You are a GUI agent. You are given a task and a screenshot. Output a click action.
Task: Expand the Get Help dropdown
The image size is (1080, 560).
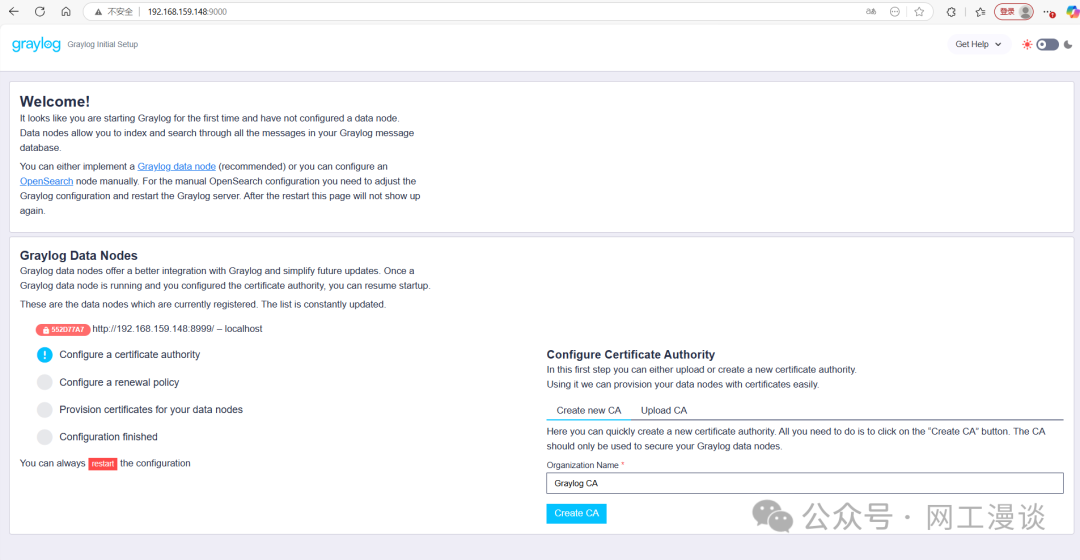click(x=978, y=44)
